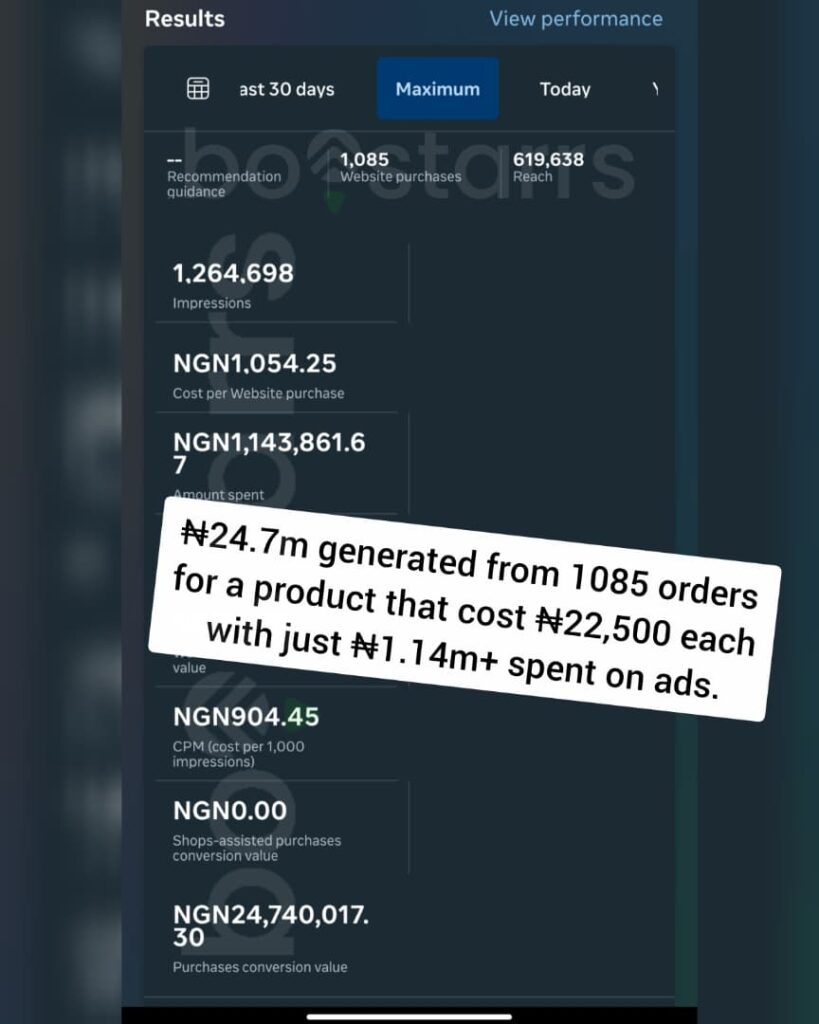Tap the partially hidden "value" metric label
Image resolution: width=819 pixels, height=1024 pixels.
(189, 668)
